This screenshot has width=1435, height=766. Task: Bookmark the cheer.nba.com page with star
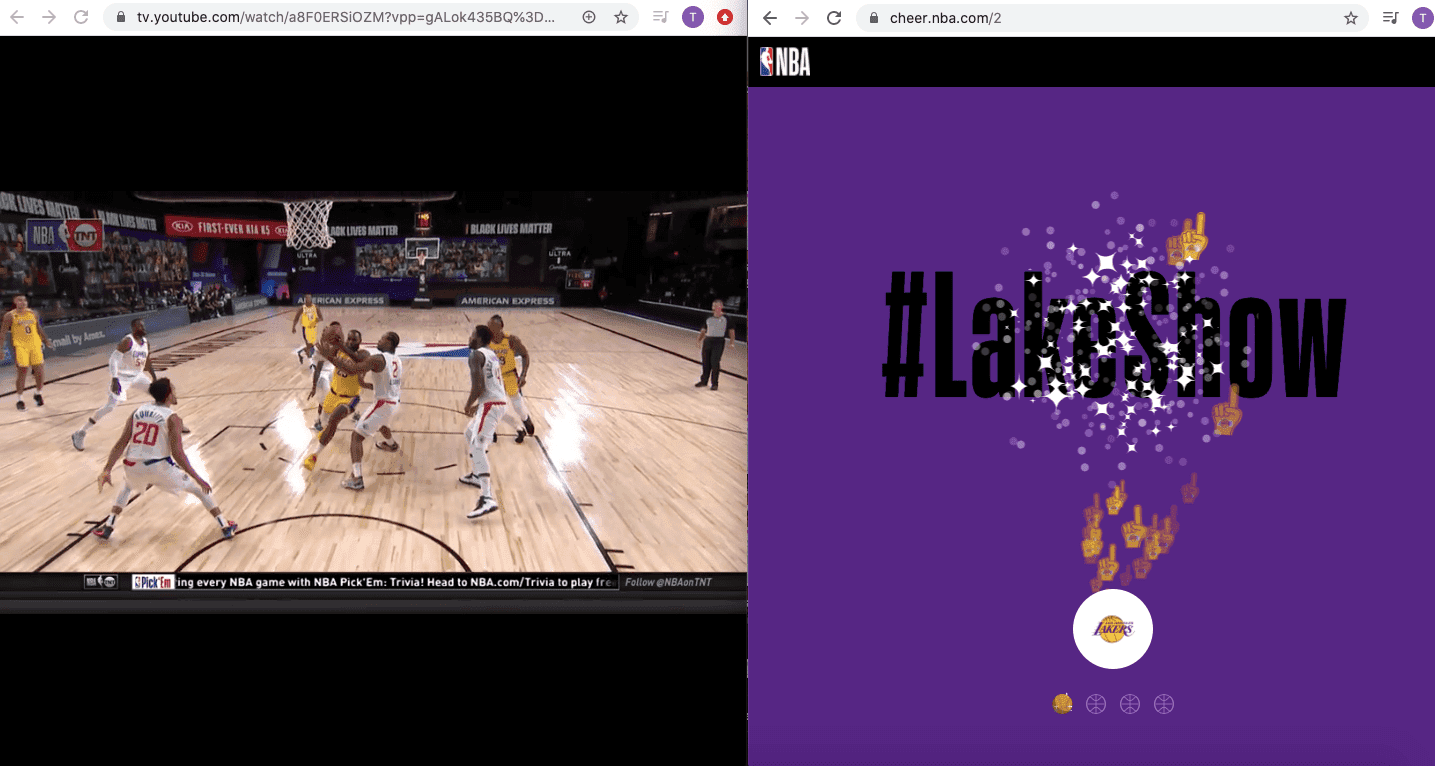coord(1351,18)
